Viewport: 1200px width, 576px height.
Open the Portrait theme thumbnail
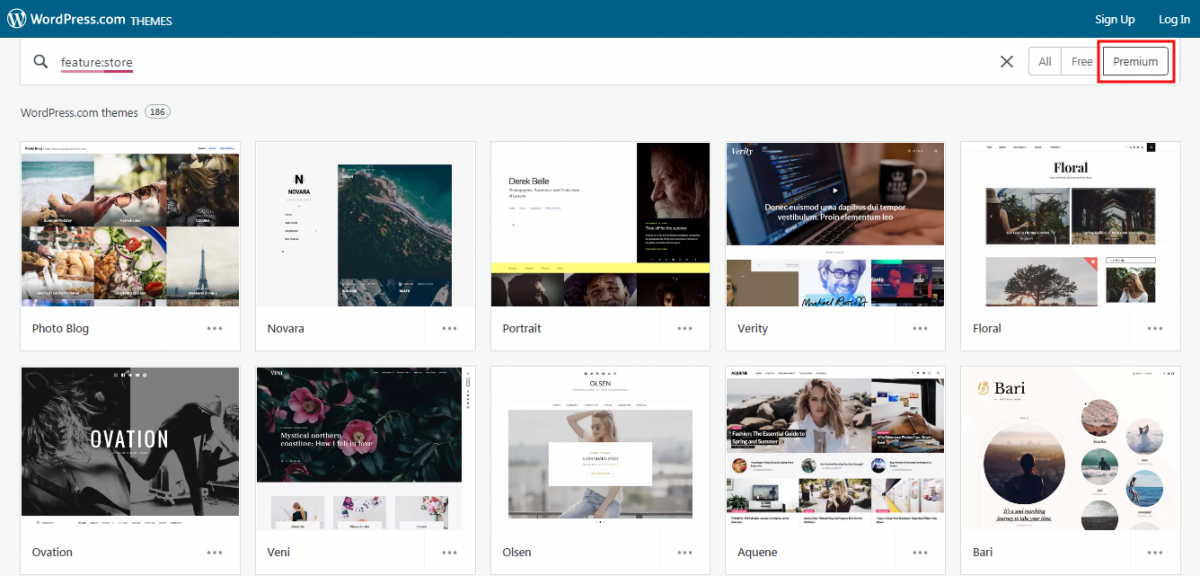[x=600, y=224]
